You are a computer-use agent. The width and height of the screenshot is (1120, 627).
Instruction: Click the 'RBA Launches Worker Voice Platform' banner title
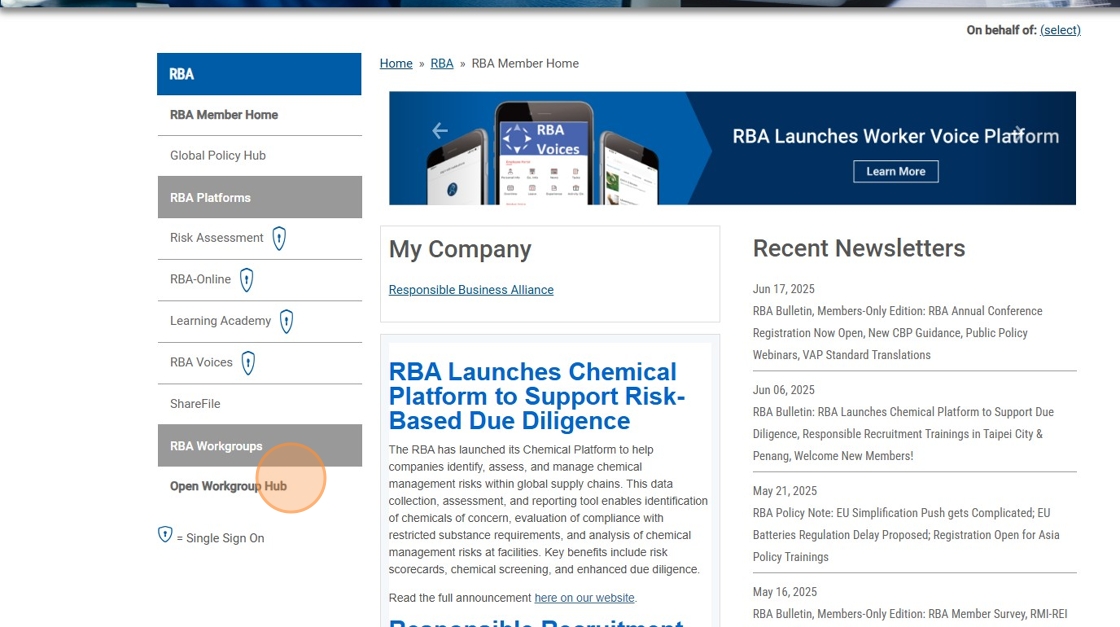[x=896, y=136]
